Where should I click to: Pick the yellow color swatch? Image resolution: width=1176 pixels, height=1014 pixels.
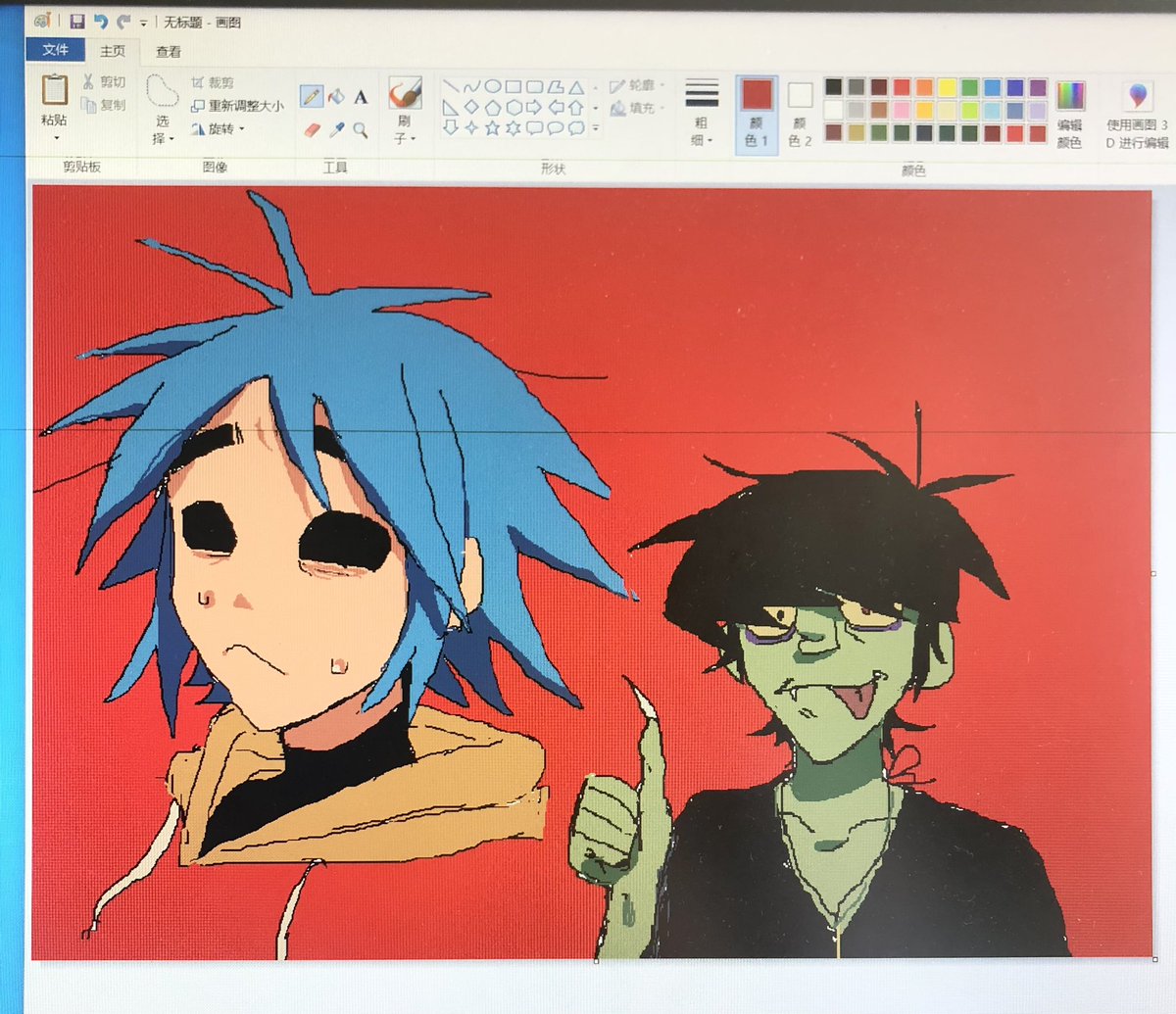pyautogui.click(x=947, y=87)
